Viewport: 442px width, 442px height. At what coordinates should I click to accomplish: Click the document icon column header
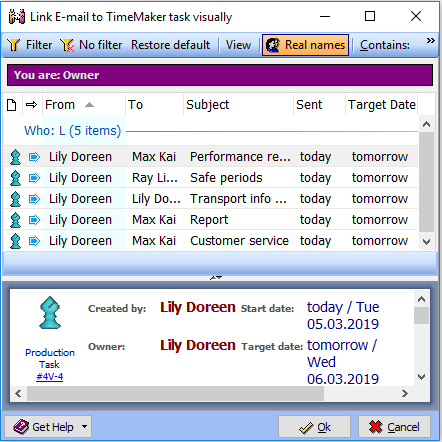coord(12,105)
